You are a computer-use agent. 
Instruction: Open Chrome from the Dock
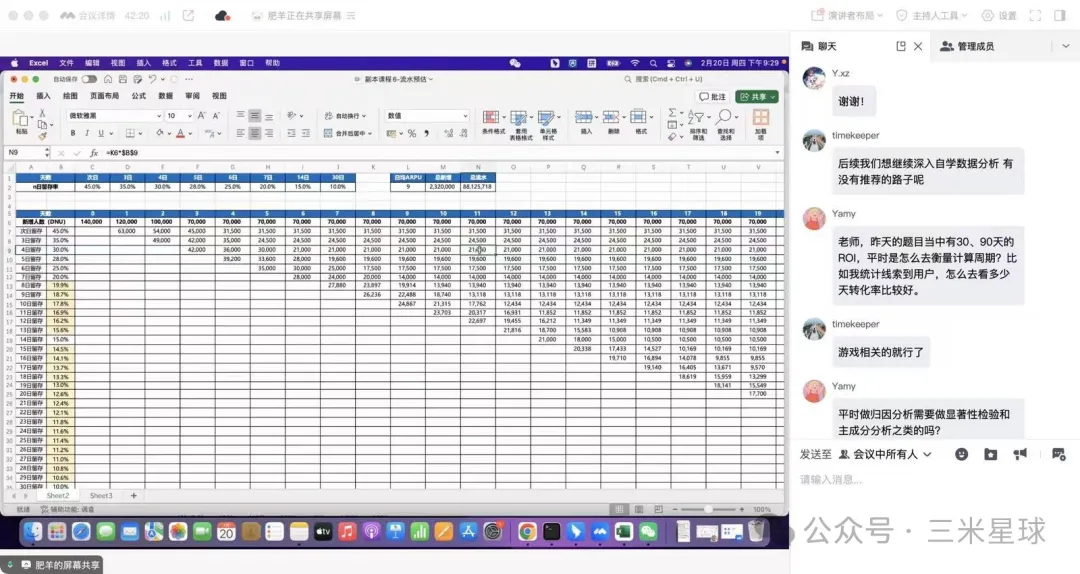[527, 532]
